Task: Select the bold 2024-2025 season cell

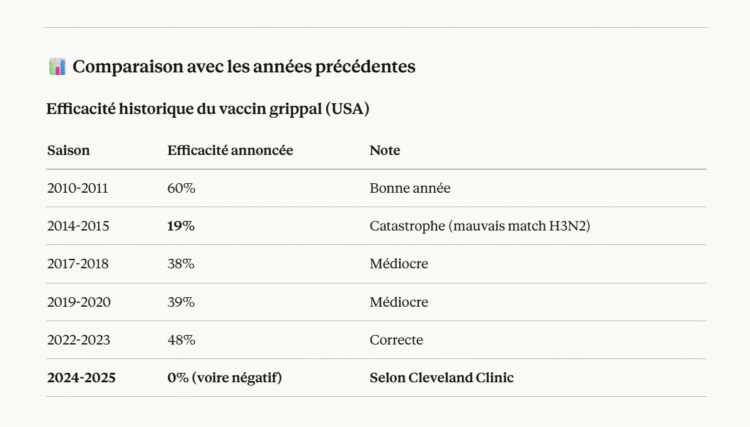Action: coord(80,377)
